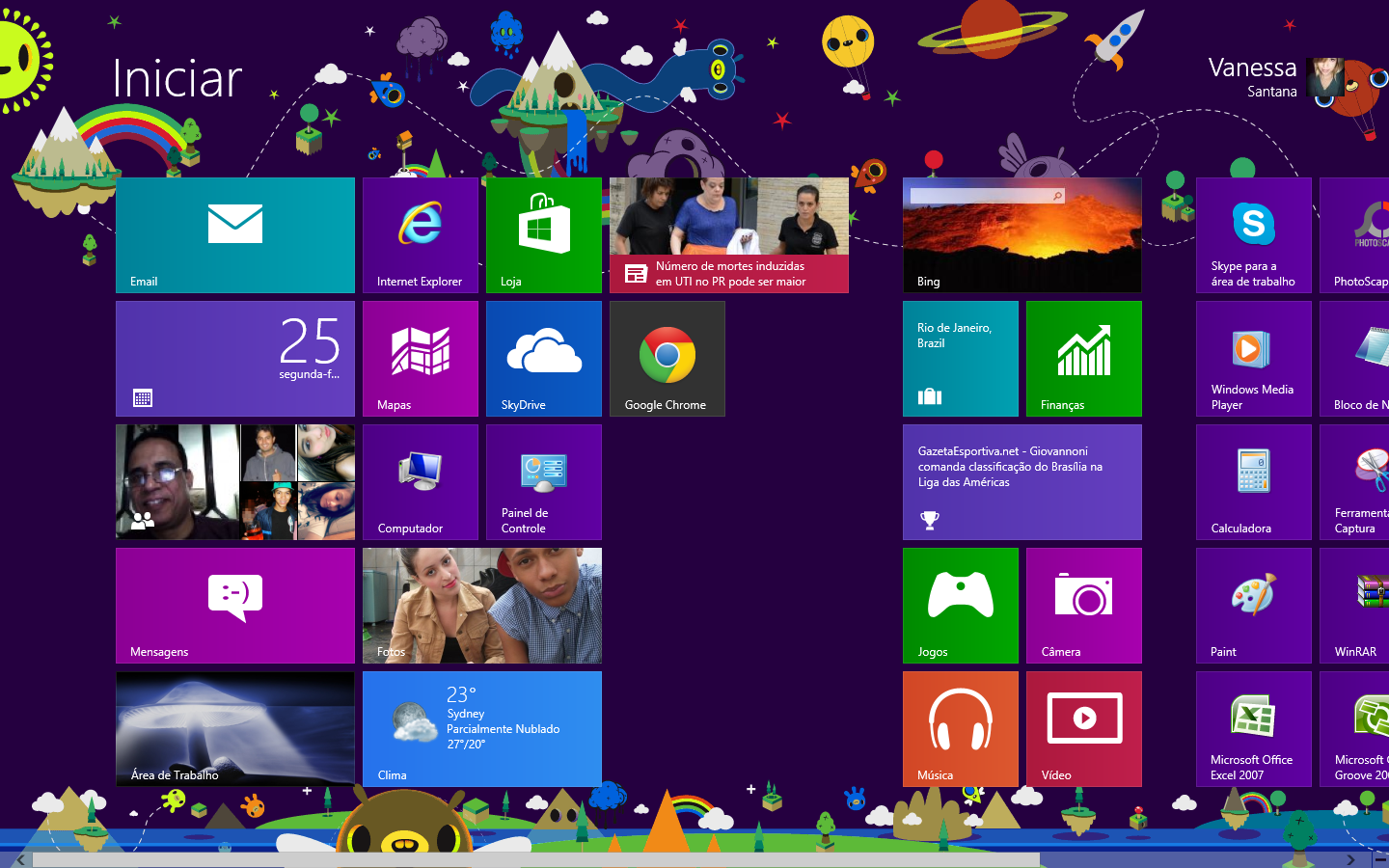
Task: Open GazetaEsportiva sports news tile
Action: (1022, 482)
